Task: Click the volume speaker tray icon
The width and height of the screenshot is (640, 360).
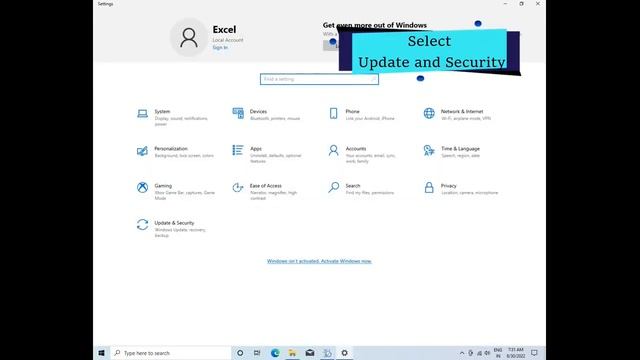Action: click(x=487, y=353)
